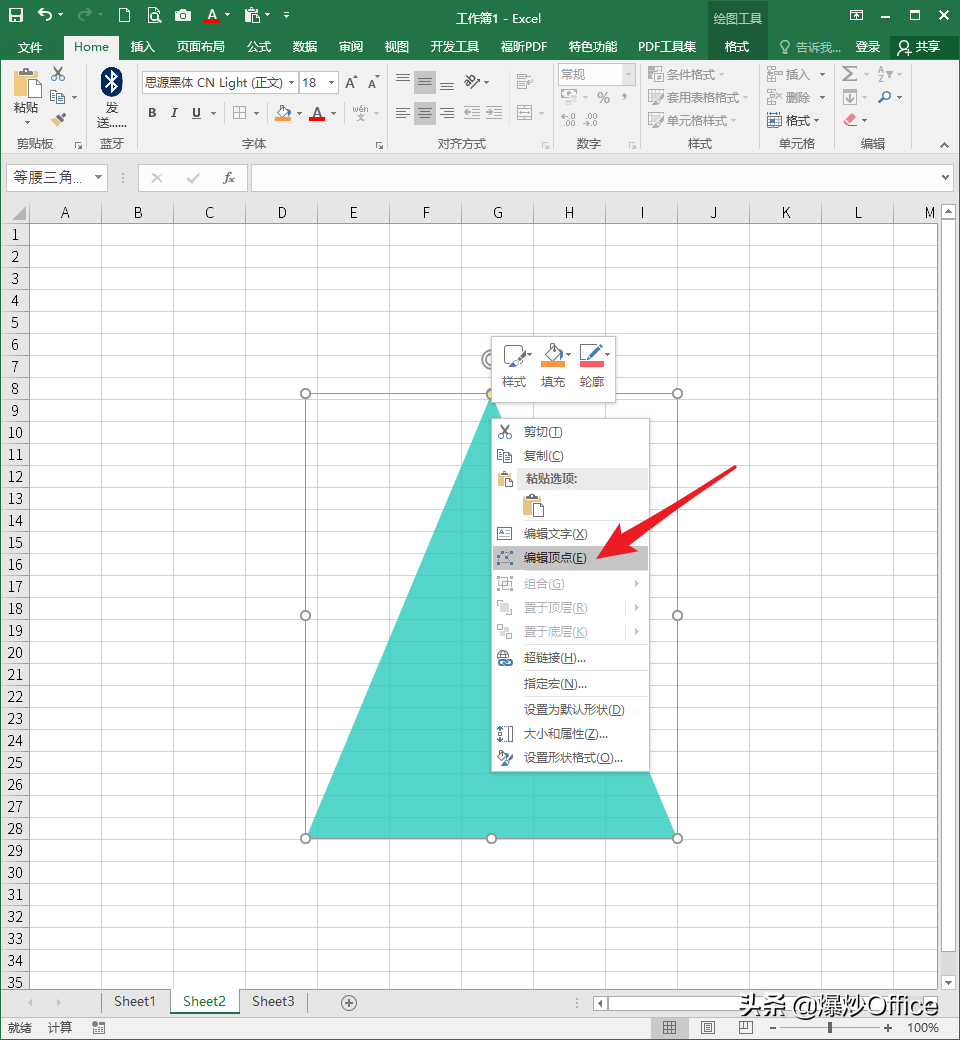
Task: Click the zoom slider handle
Action: coord(829,1027)
